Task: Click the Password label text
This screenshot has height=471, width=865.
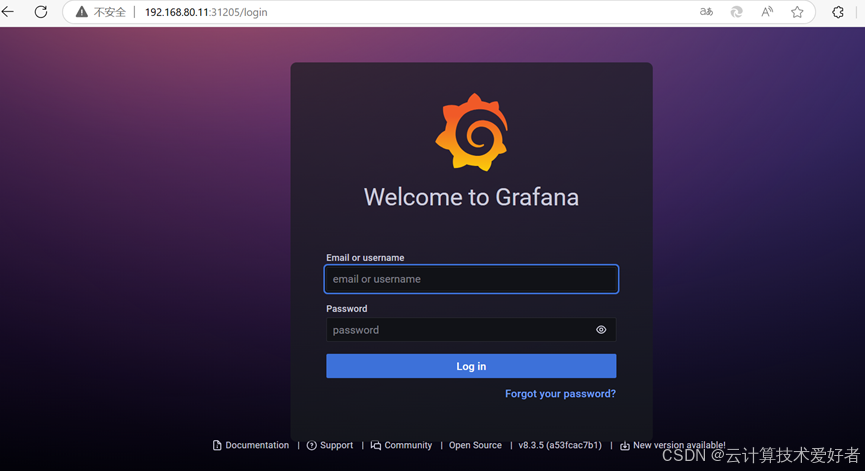Action: tap(346, 309)
